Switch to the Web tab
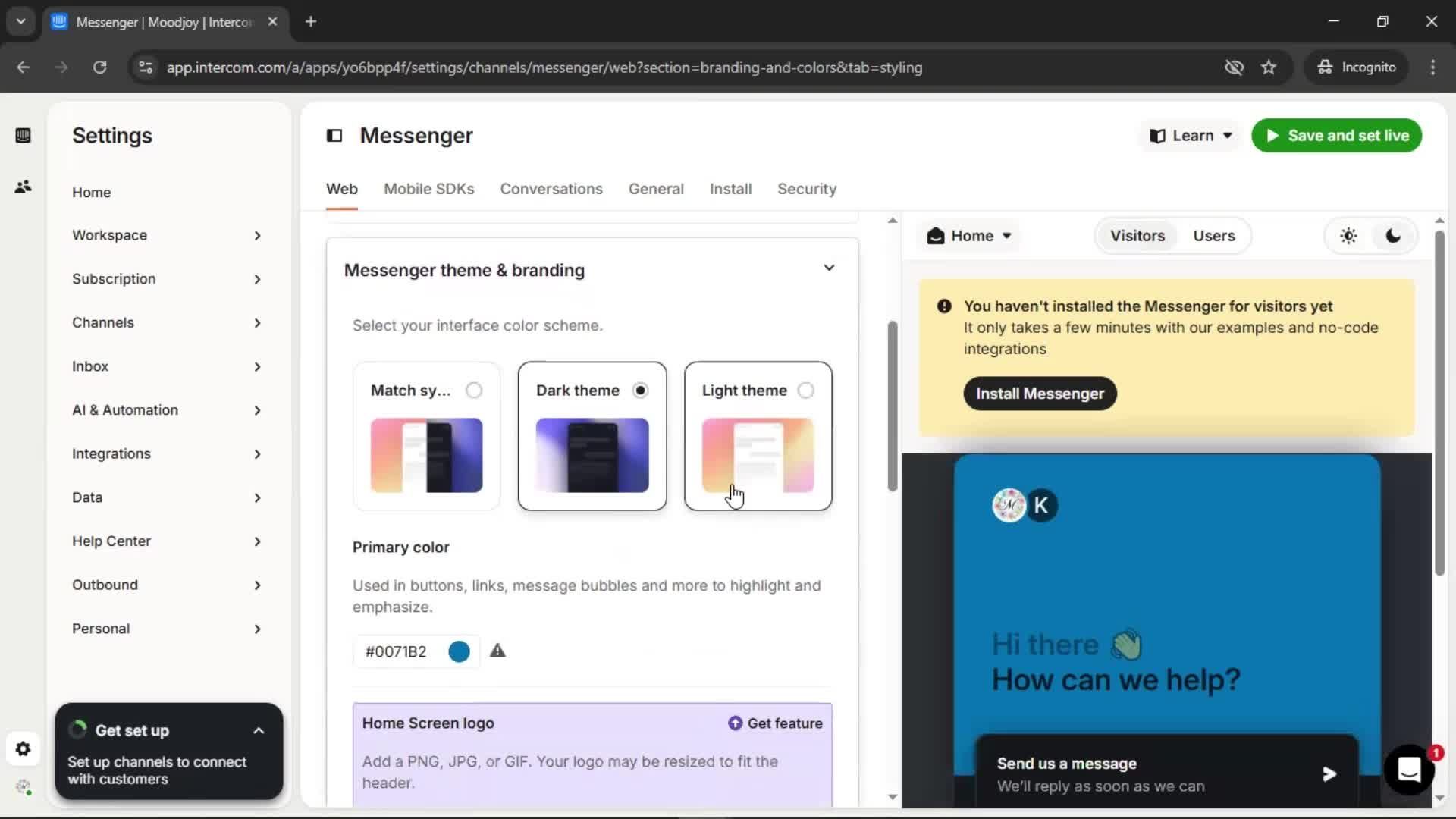This screenshot has width=1456, height=819. [x=342, y=189]
